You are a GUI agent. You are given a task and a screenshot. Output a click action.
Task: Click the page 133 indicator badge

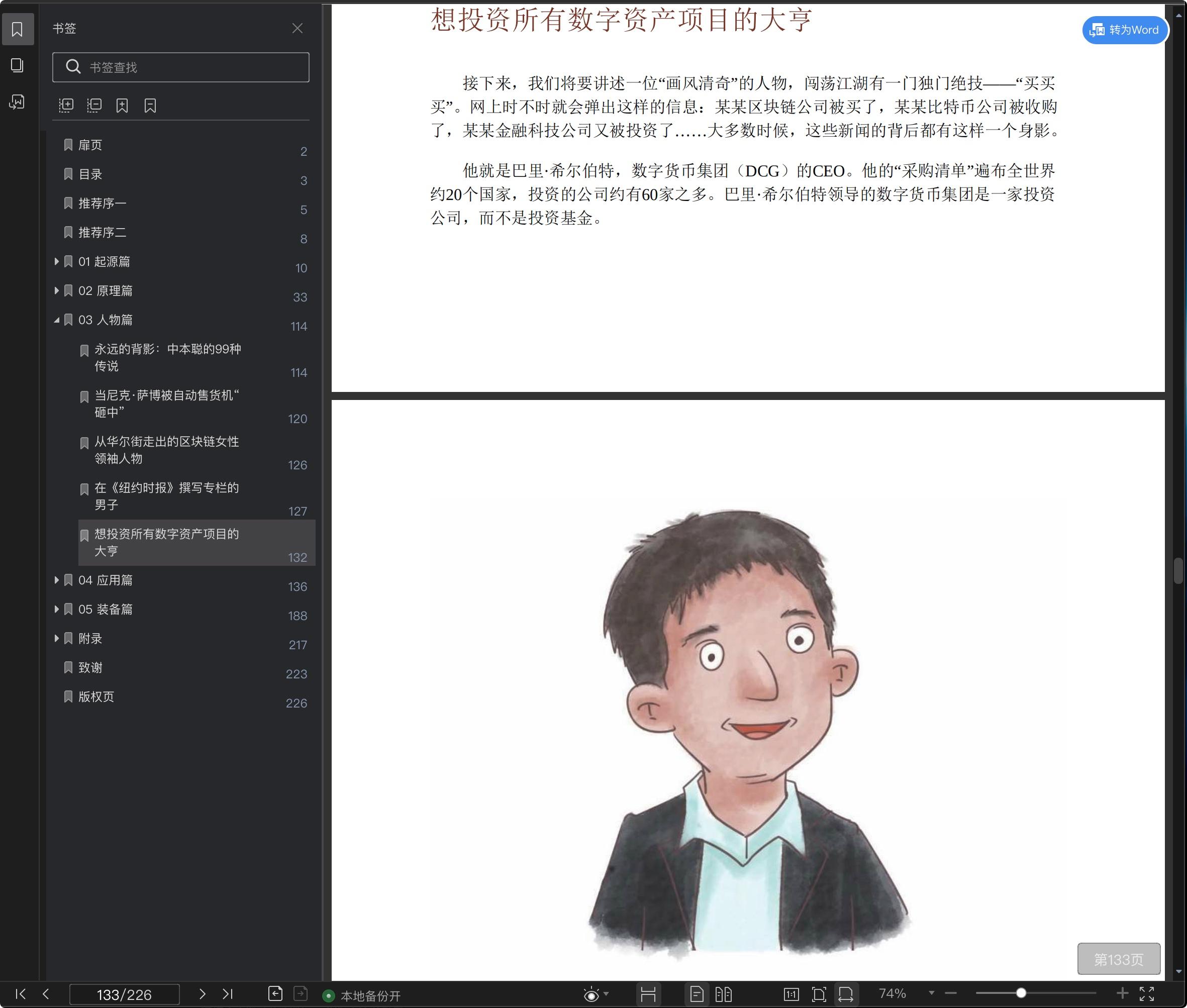(x=1119, y=958)
